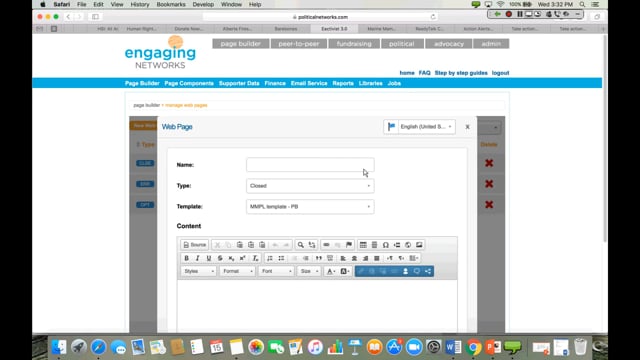
Task: Insert a Table in editor
Action: [x=363, y=245]
